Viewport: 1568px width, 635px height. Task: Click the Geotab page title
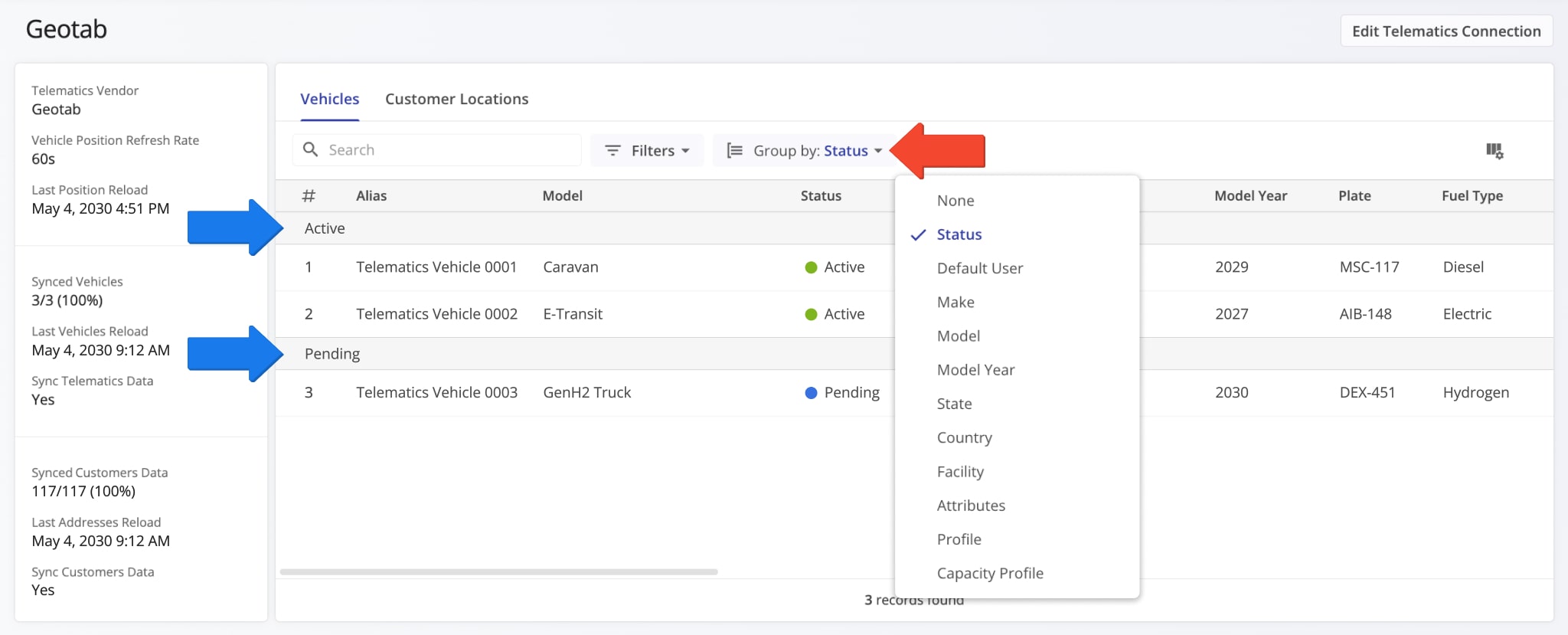67,29
